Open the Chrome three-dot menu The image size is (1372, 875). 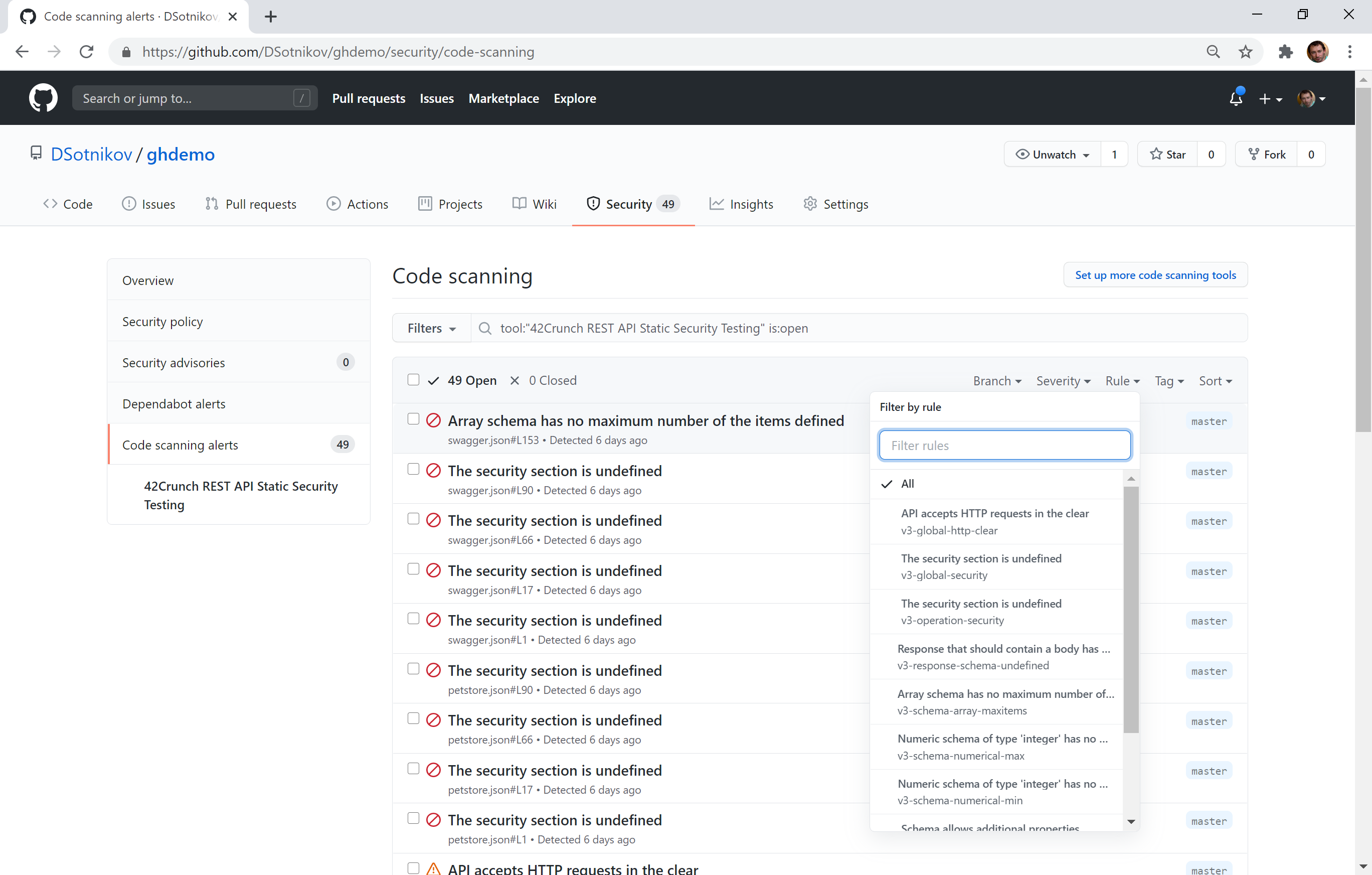(1350, 52)
